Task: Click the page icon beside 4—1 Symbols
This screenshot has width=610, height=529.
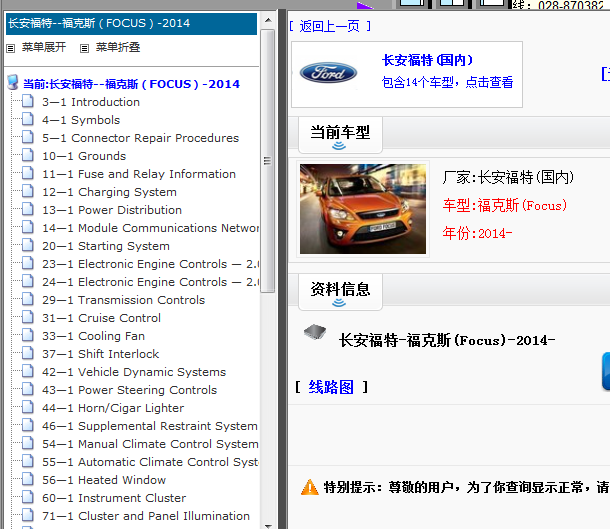Action: [28, 119]
